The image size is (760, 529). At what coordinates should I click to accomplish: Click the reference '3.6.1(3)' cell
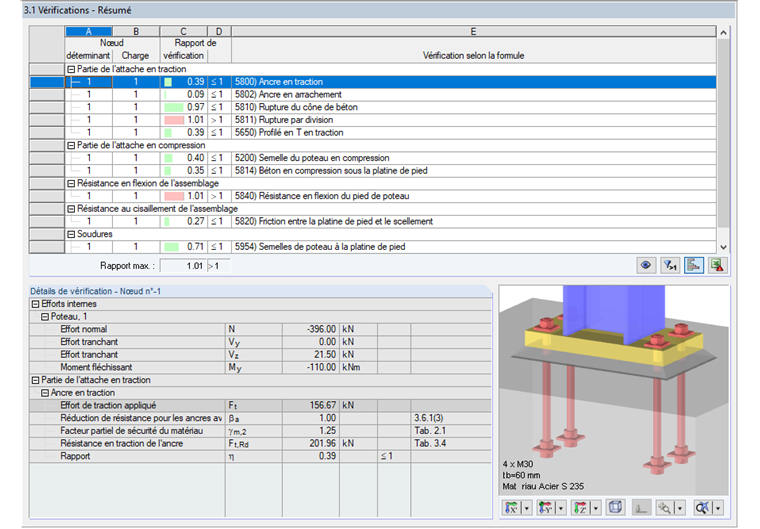coord(451,418)
